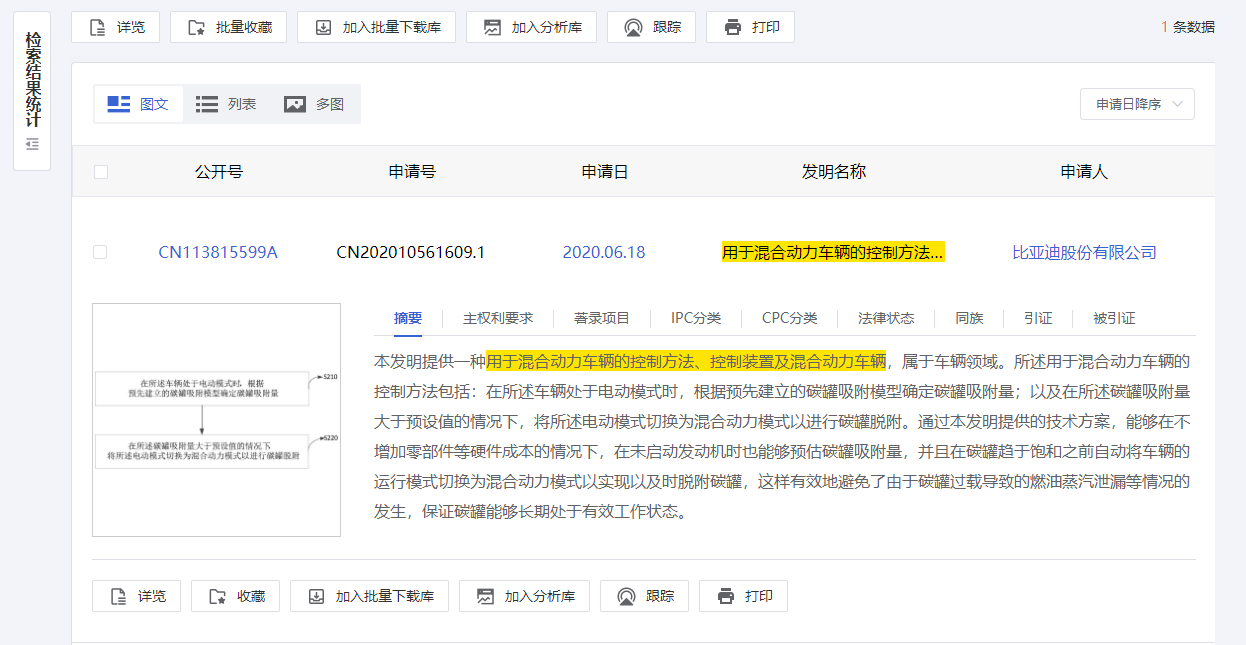Image resolution: width=1246 pixels, height=645 pixels.
Task: Click the 加入批量下载库 download icon
Action: point(323,26)
